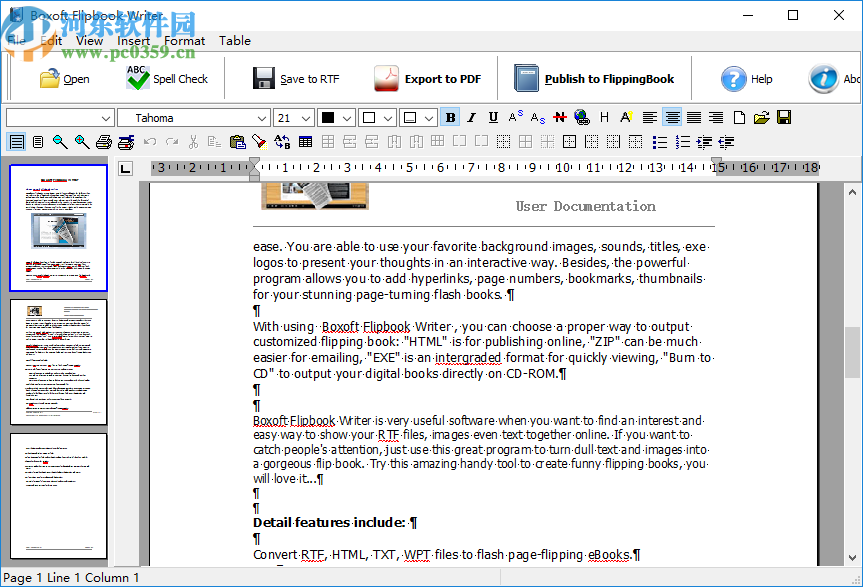
Task: Click the Print icon
Action: (x=104, y=141)
